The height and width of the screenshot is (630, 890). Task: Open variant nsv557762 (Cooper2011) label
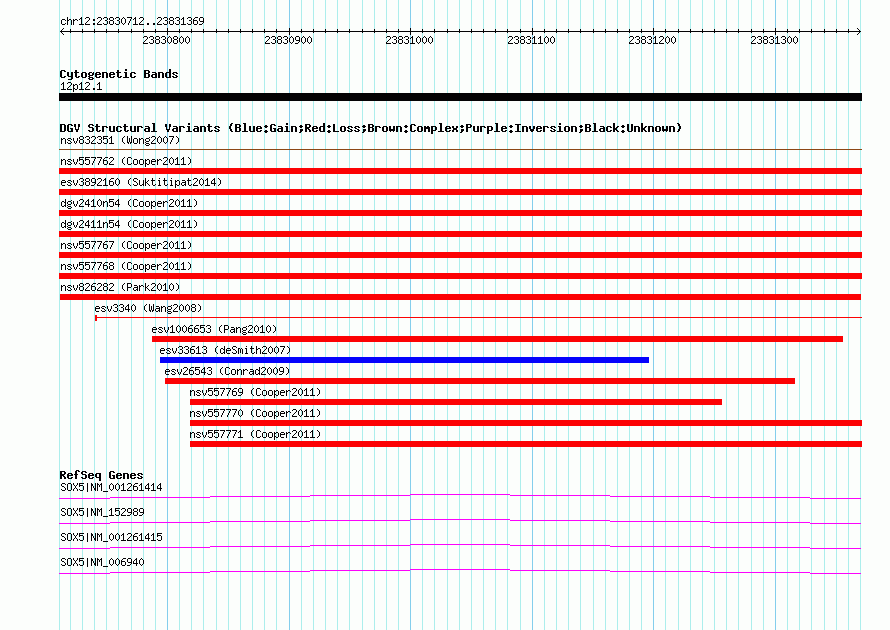pyautogui.click(x=126, y=161)
